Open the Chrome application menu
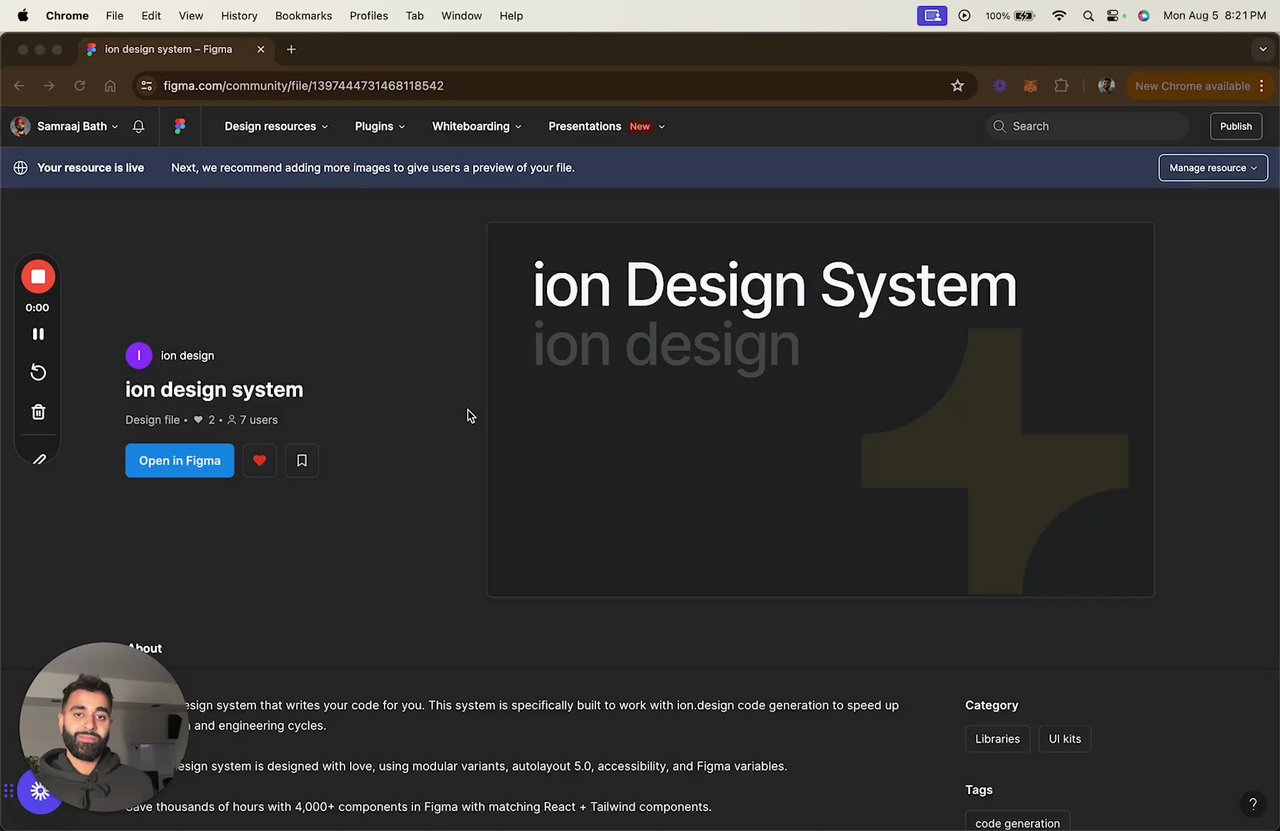This screenshot has width=1280, height=831. pos(67,16)
